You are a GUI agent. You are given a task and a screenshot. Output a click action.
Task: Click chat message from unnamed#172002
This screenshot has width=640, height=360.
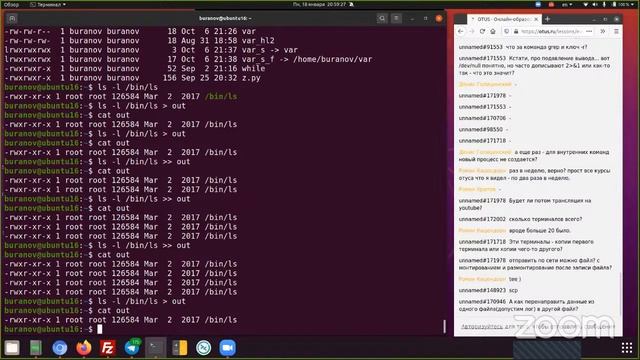(520, 219)
